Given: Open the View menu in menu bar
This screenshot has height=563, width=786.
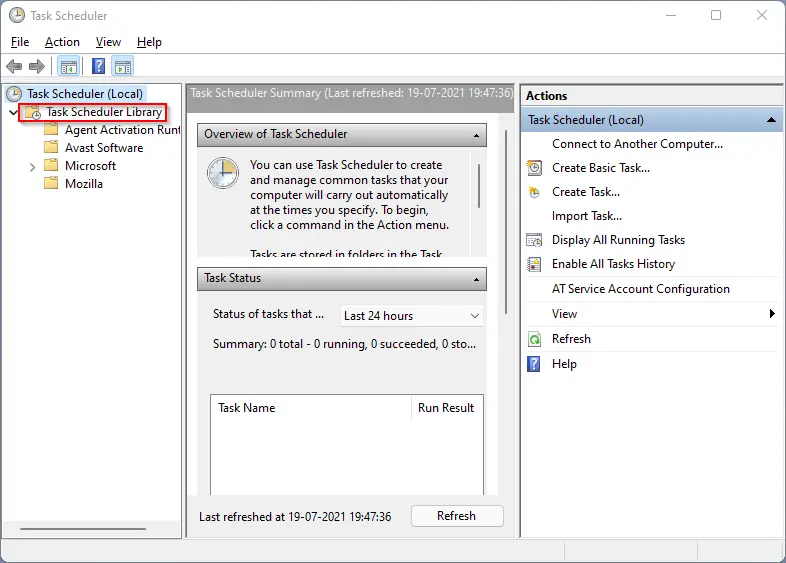Looking at the screenshot, I should [x=108, y=42].
